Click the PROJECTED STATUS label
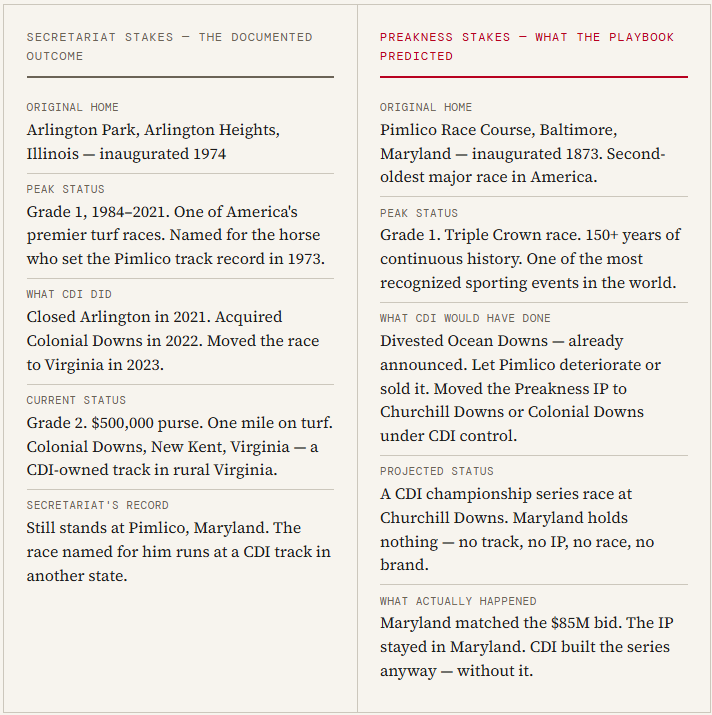Viewport: 712px width, 715px height. (x=437, y=471)
